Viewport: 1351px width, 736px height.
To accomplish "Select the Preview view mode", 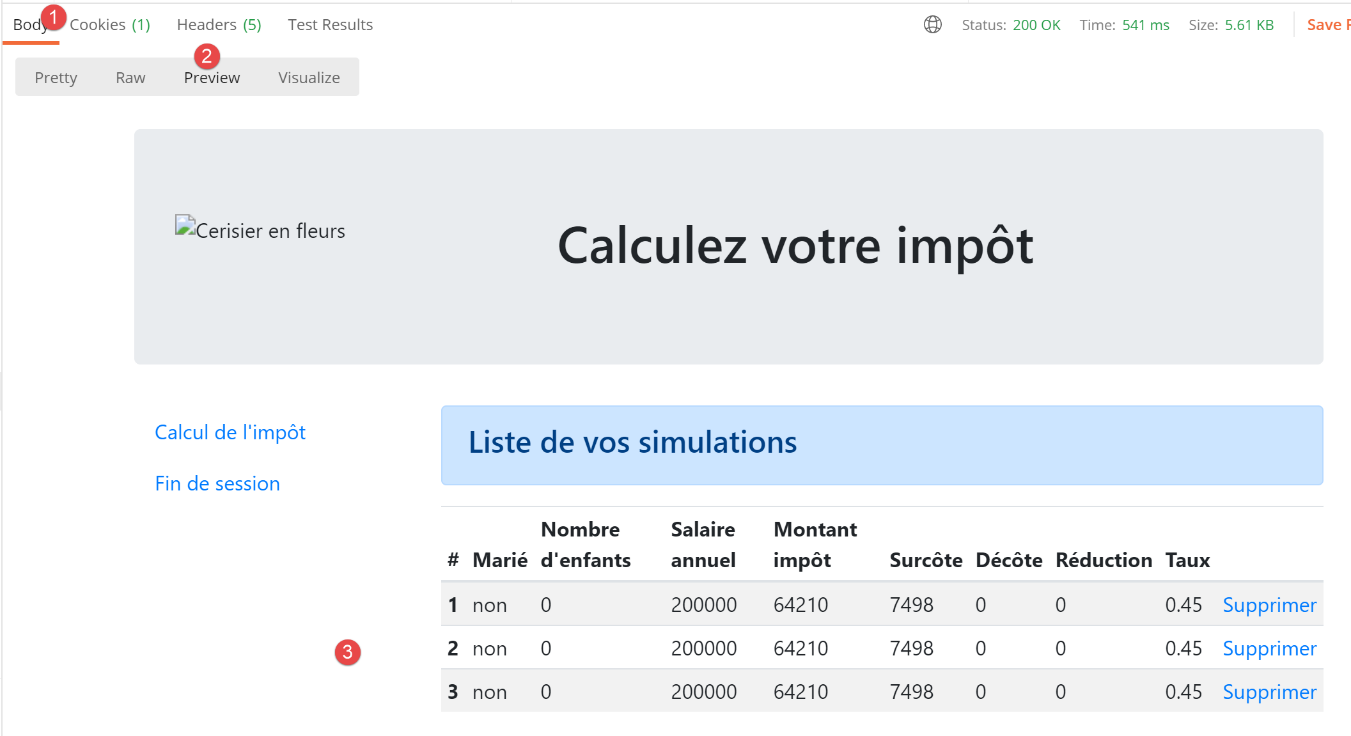I will click(212, 78).
